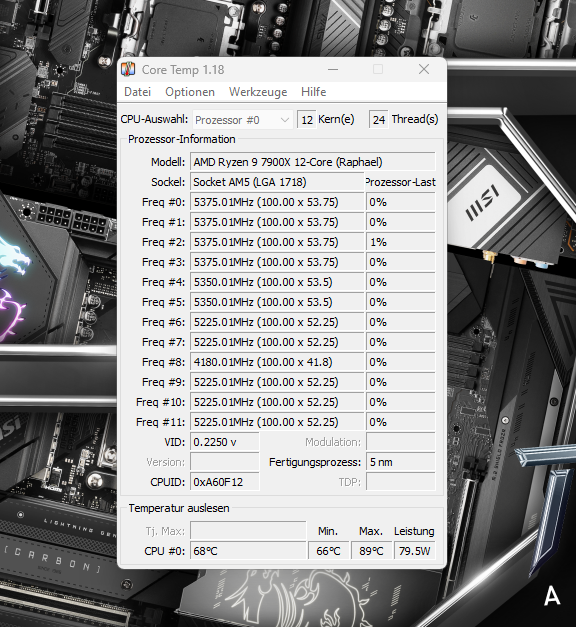Click the disabled maximize button of Core Temp

coord(378,70)
